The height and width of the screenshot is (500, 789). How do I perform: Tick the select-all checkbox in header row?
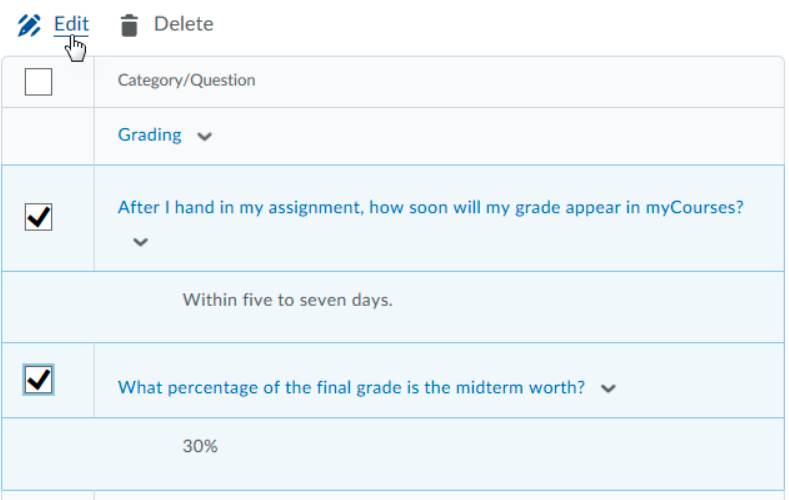click(x=39, y=81)
